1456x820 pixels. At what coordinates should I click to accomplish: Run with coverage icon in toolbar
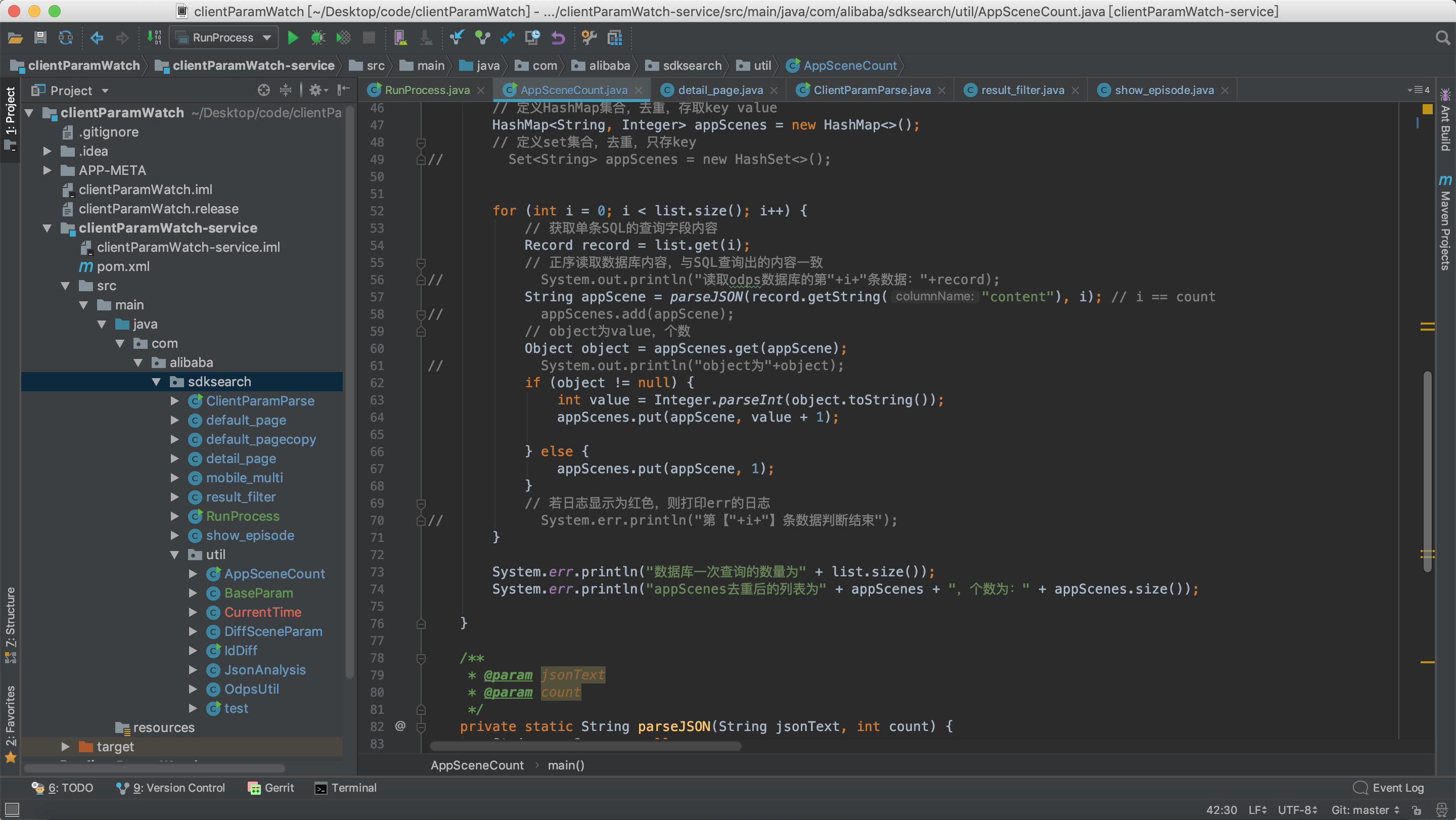pyautogui.click(x=343, y=38)
